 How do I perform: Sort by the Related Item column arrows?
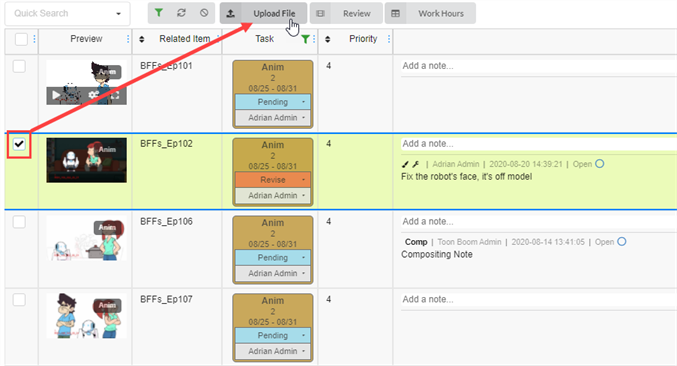coord(142,39)
